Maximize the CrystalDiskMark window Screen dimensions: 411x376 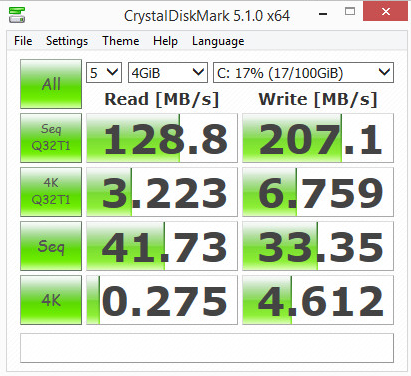(350, 12)
